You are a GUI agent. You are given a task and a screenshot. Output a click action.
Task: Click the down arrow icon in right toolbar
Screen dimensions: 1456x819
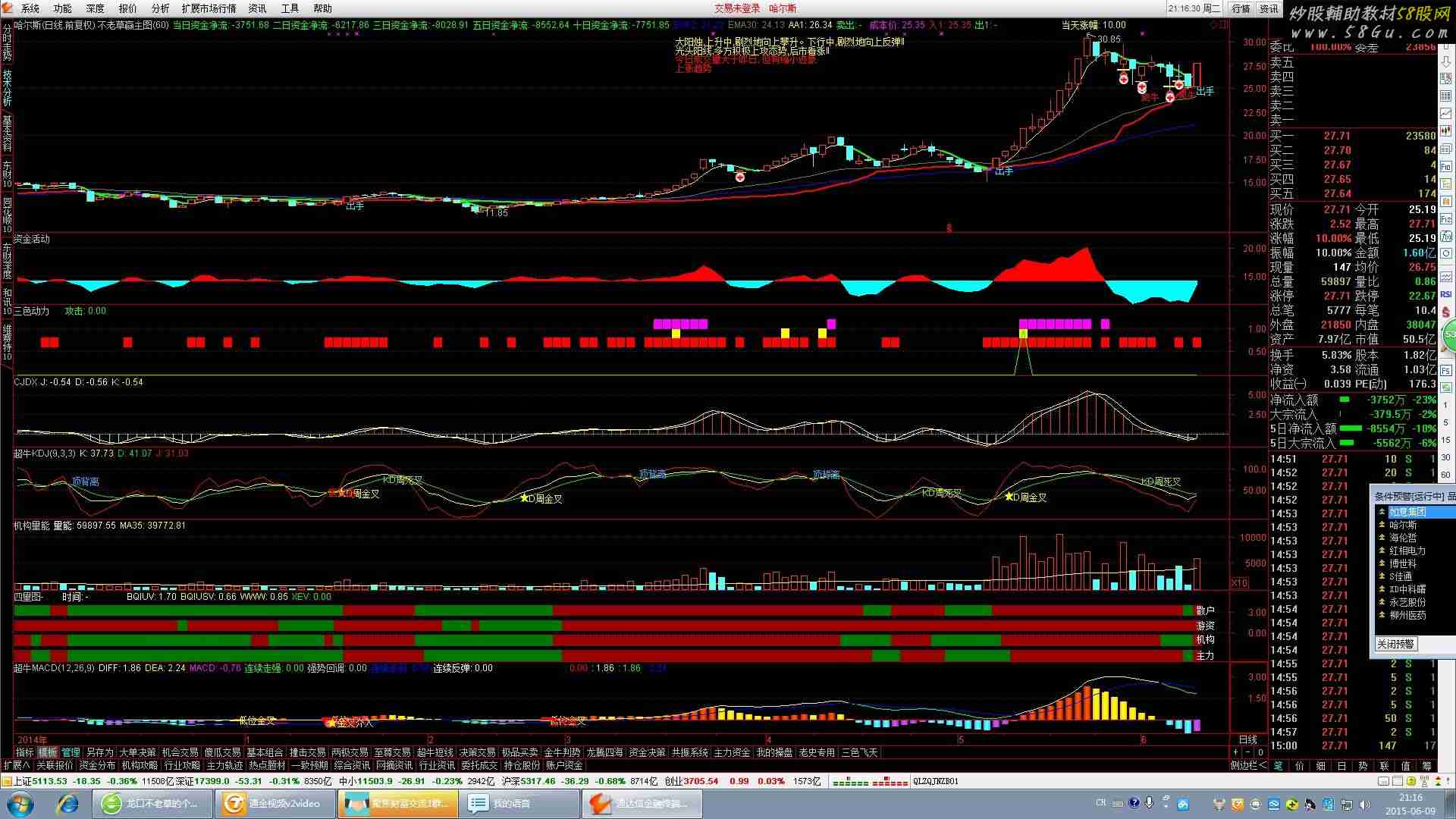[1445, 62]
